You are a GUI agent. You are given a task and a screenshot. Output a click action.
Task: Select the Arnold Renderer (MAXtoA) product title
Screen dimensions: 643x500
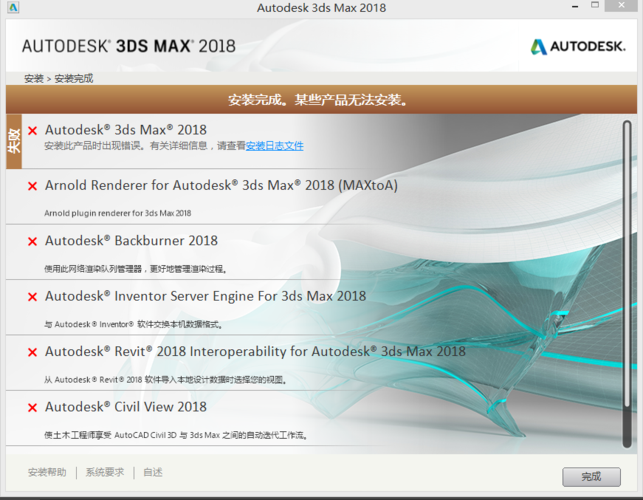click(x=221, y=185)
